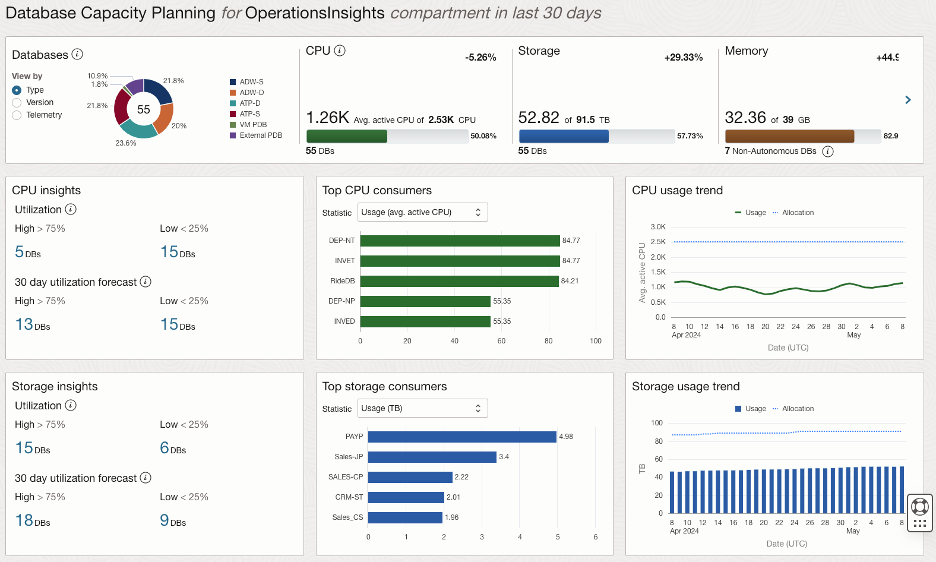
Task: Open the 5 DBs high CPU utilization link
Action: (x=27, y=252)
